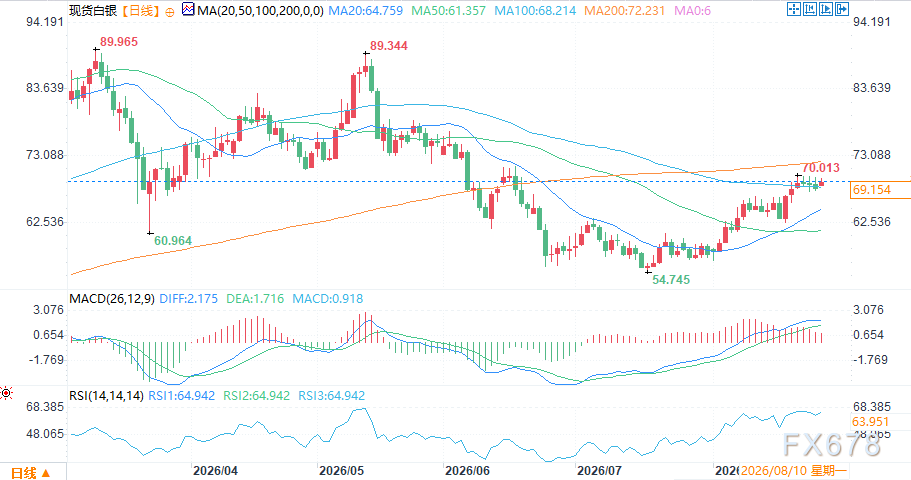The height and width of the screenshot is (480, 911).
Task: Click the chart jump-to-start icon
Action: point(810,9)
